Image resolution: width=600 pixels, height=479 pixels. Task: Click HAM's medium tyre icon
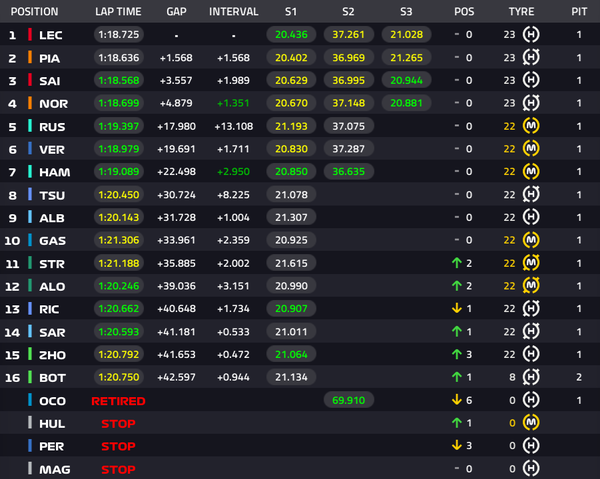(531, 171)
